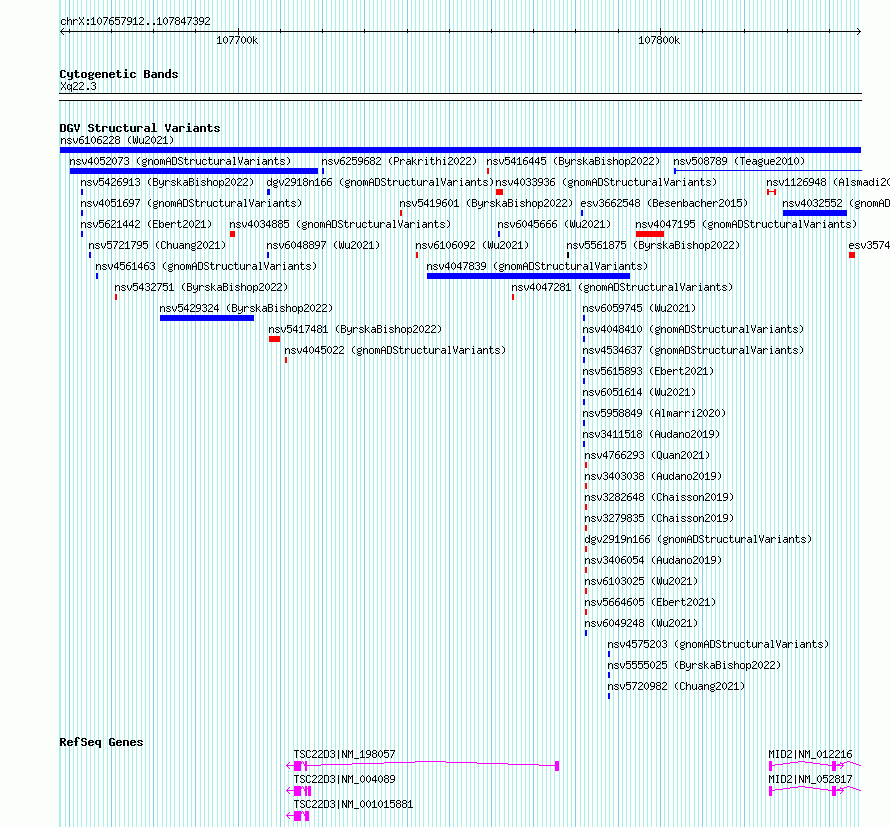Select nsv4048410 gnomAD variant label

point(693,329)
